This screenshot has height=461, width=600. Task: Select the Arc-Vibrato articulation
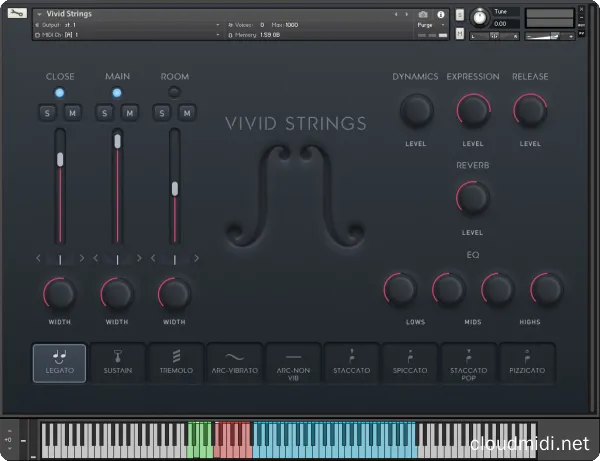pos(235,363)
